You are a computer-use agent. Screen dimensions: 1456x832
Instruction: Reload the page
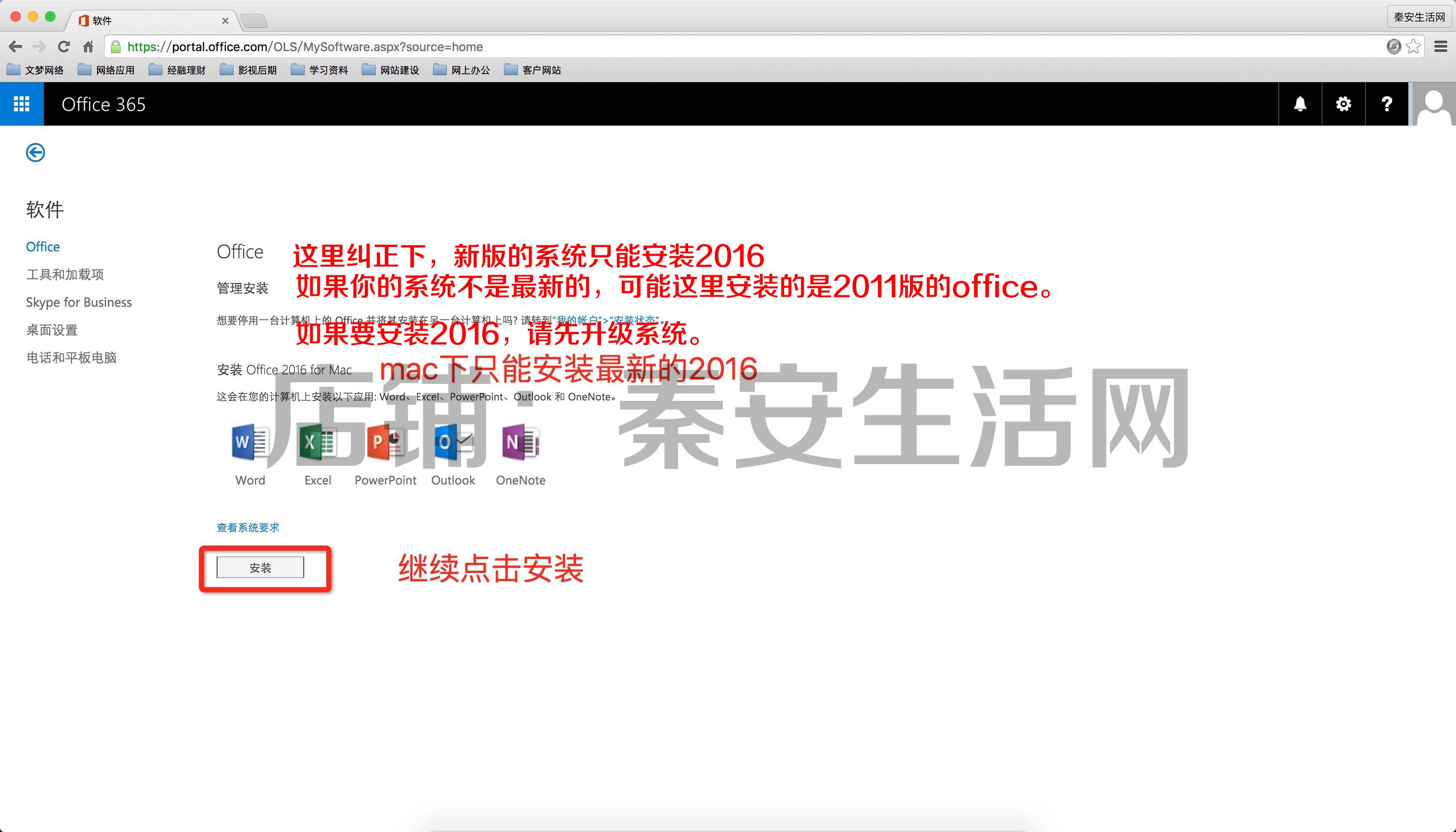63,47
